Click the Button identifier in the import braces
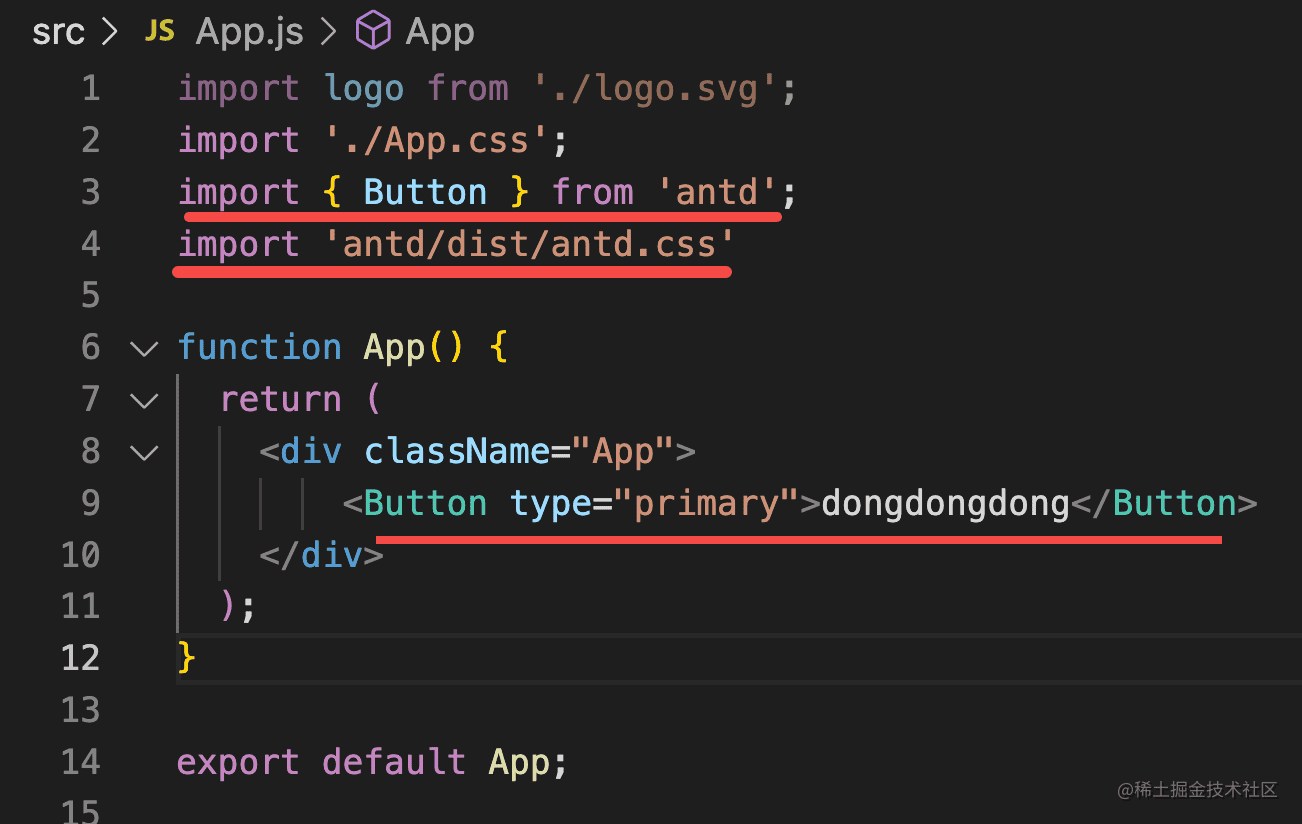Image resolution: width=1302 pixels, height=824 pixels. [425, 192]
